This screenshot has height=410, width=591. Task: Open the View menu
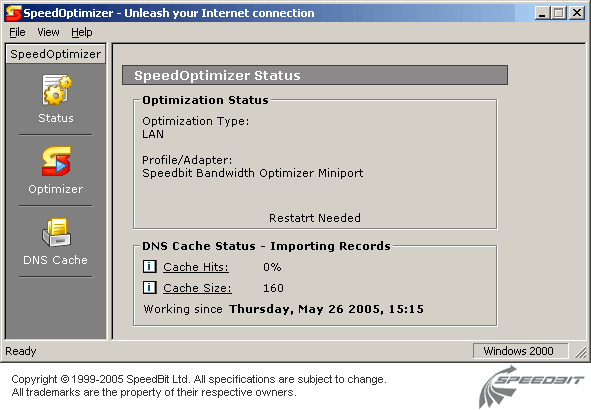point(48,32)
